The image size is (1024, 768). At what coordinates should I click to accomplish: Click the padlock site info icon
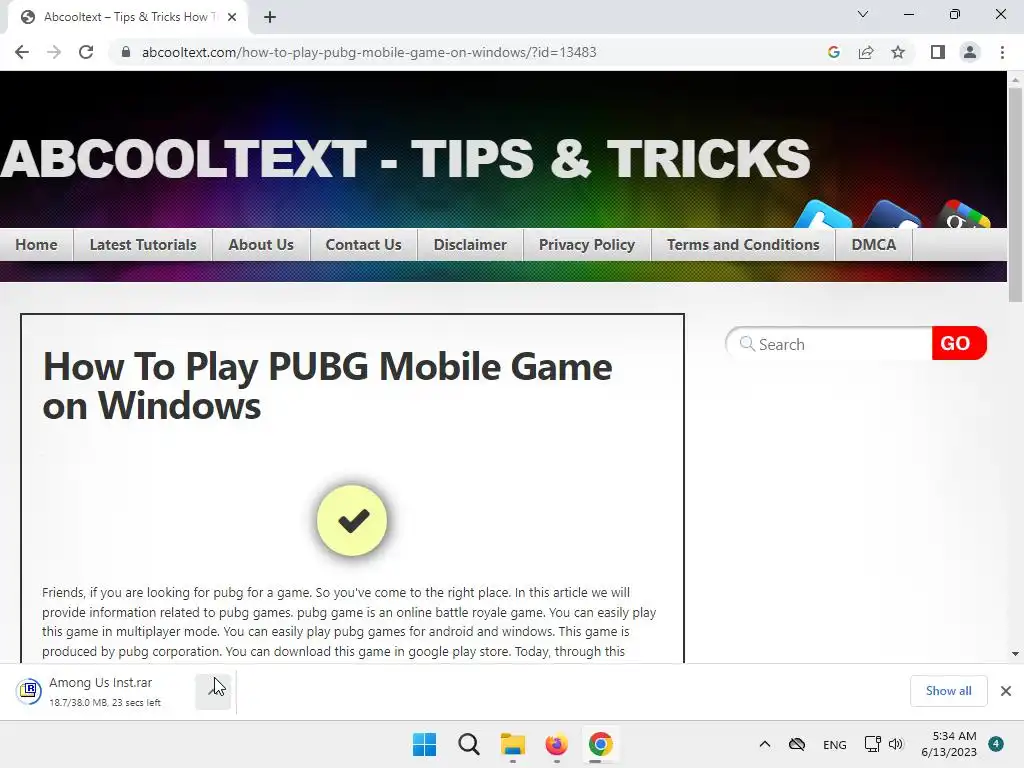(x=126, y=52)
